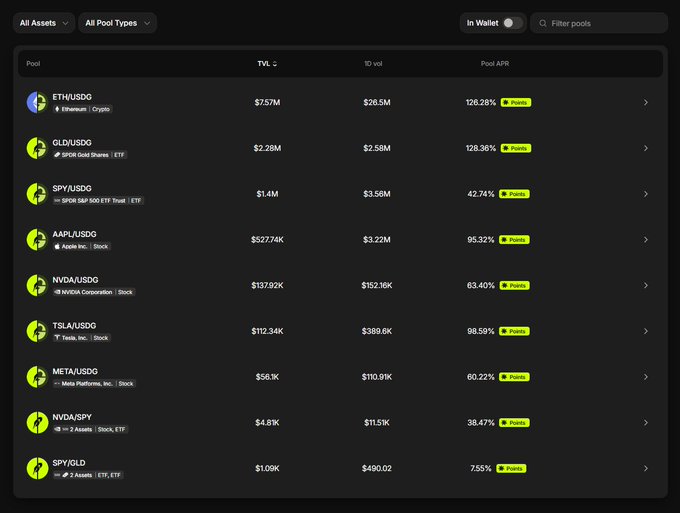
Task: Click the Points badge on the SPY/GLD row
Action: tap(511, 469)
